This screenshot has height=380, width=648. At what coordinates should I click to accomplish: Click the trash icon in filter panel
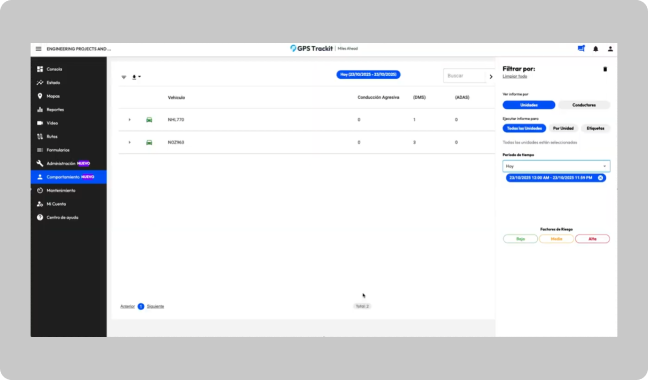pos(605,69)
